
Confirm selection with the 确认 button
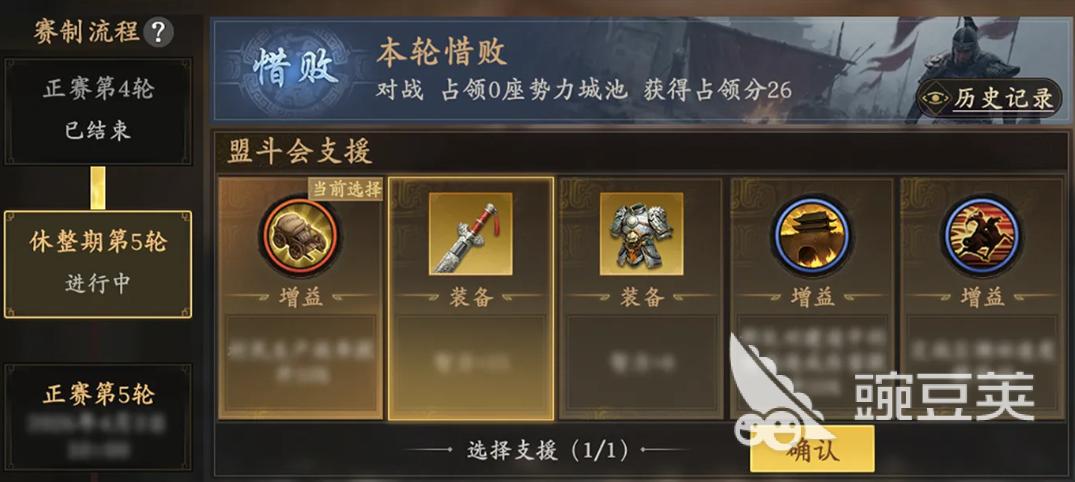click(812, 448)
